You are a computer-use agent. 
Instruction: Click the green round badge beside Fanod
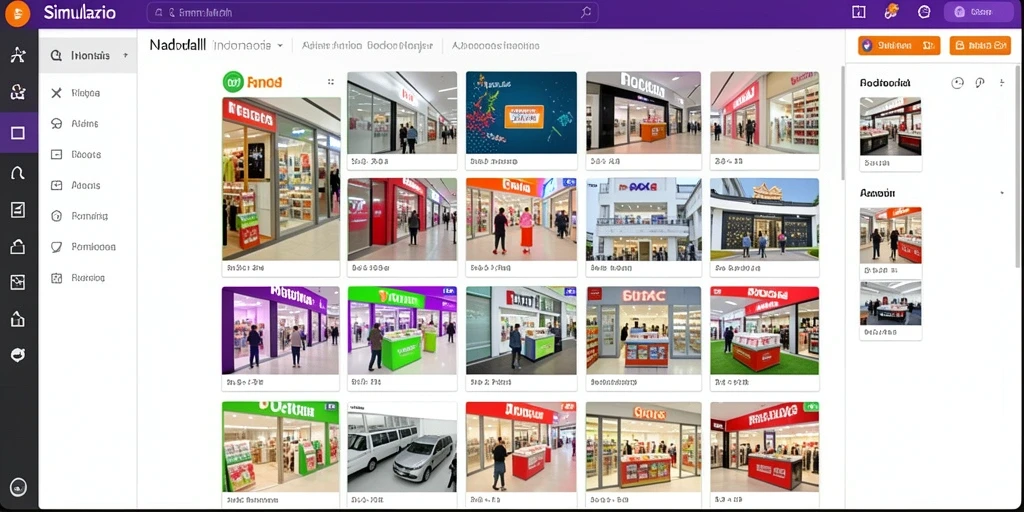point(232,82)
